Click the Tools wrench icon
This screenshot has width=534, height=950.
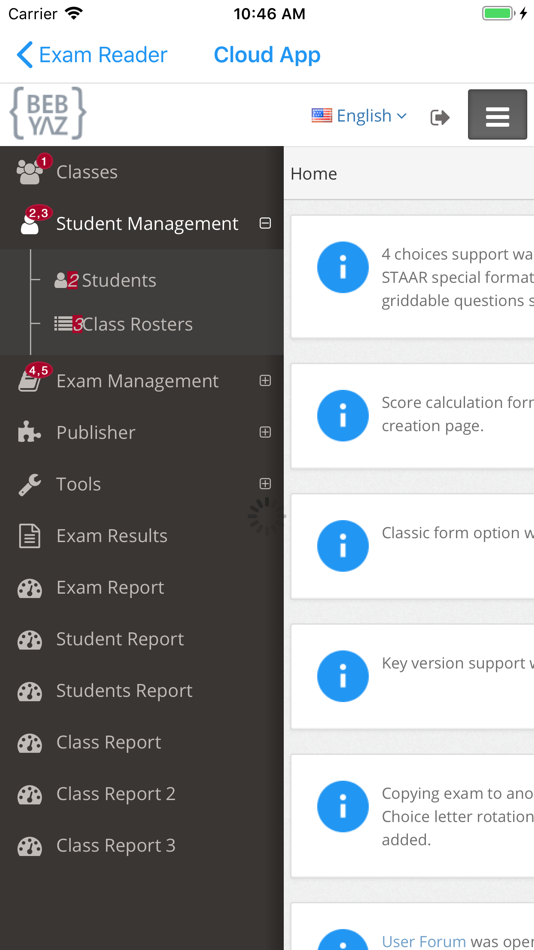(30, 484)
